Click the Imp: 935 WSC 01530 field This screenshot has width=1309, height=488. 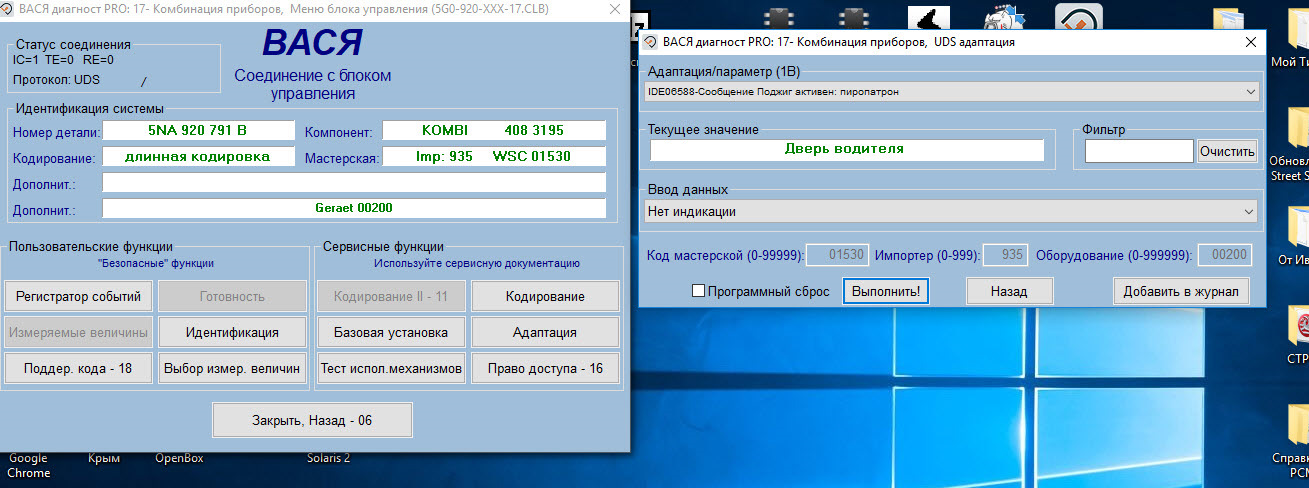(x=494, y=157)
